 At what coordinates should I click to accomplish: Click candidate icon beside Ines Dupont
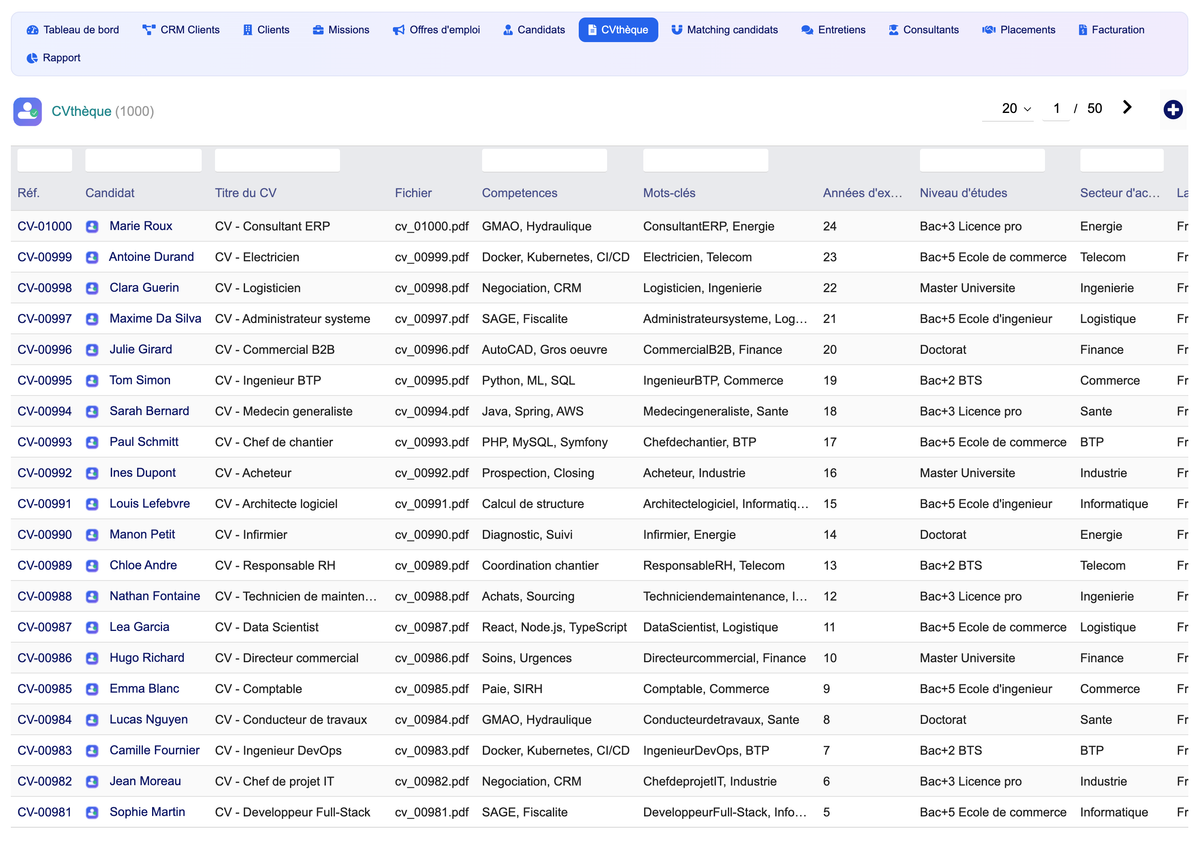pos(92,473)
